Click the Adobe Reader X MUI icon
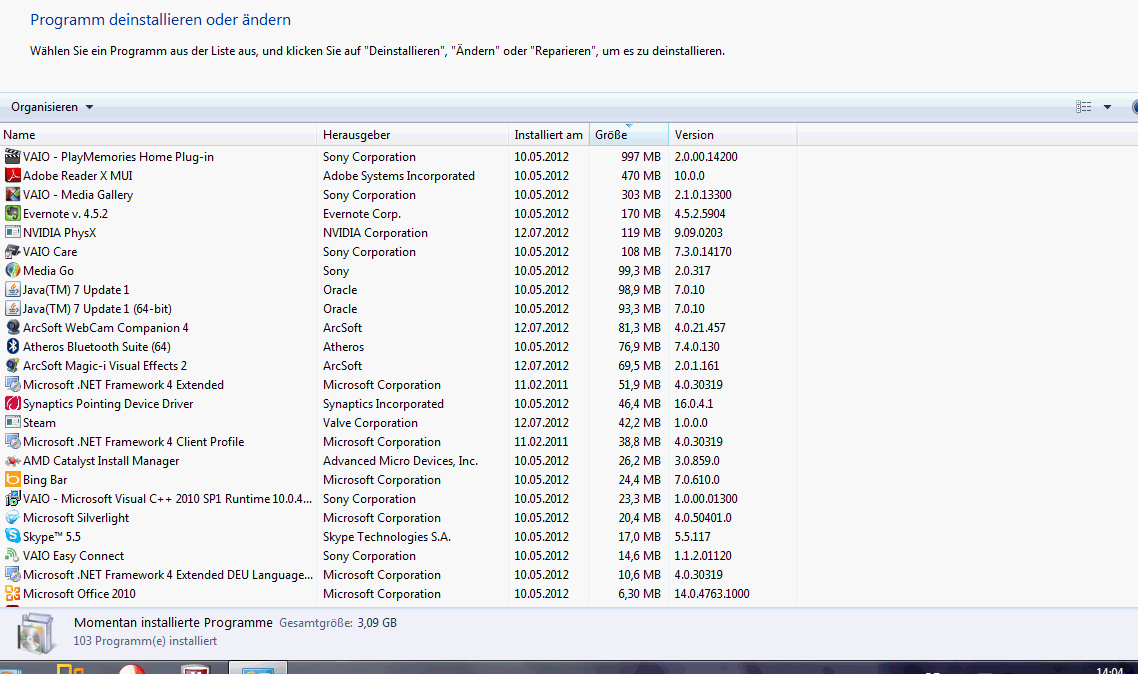The image size is (1138, 674). point(12,176)
